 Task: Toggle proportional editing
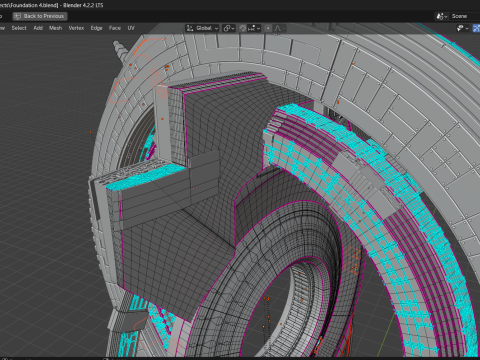[x=268, y=28]
